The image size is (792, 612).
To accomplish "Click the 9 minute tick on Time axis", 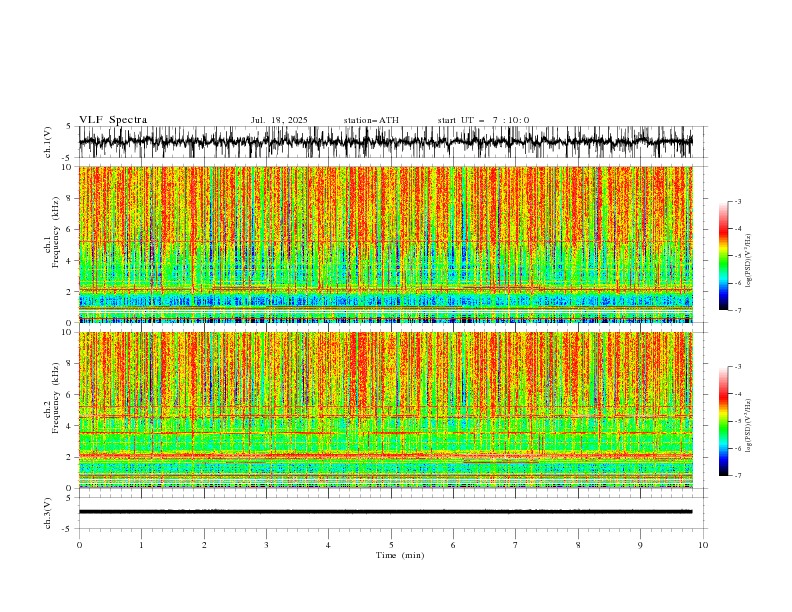I will (640, 545).
